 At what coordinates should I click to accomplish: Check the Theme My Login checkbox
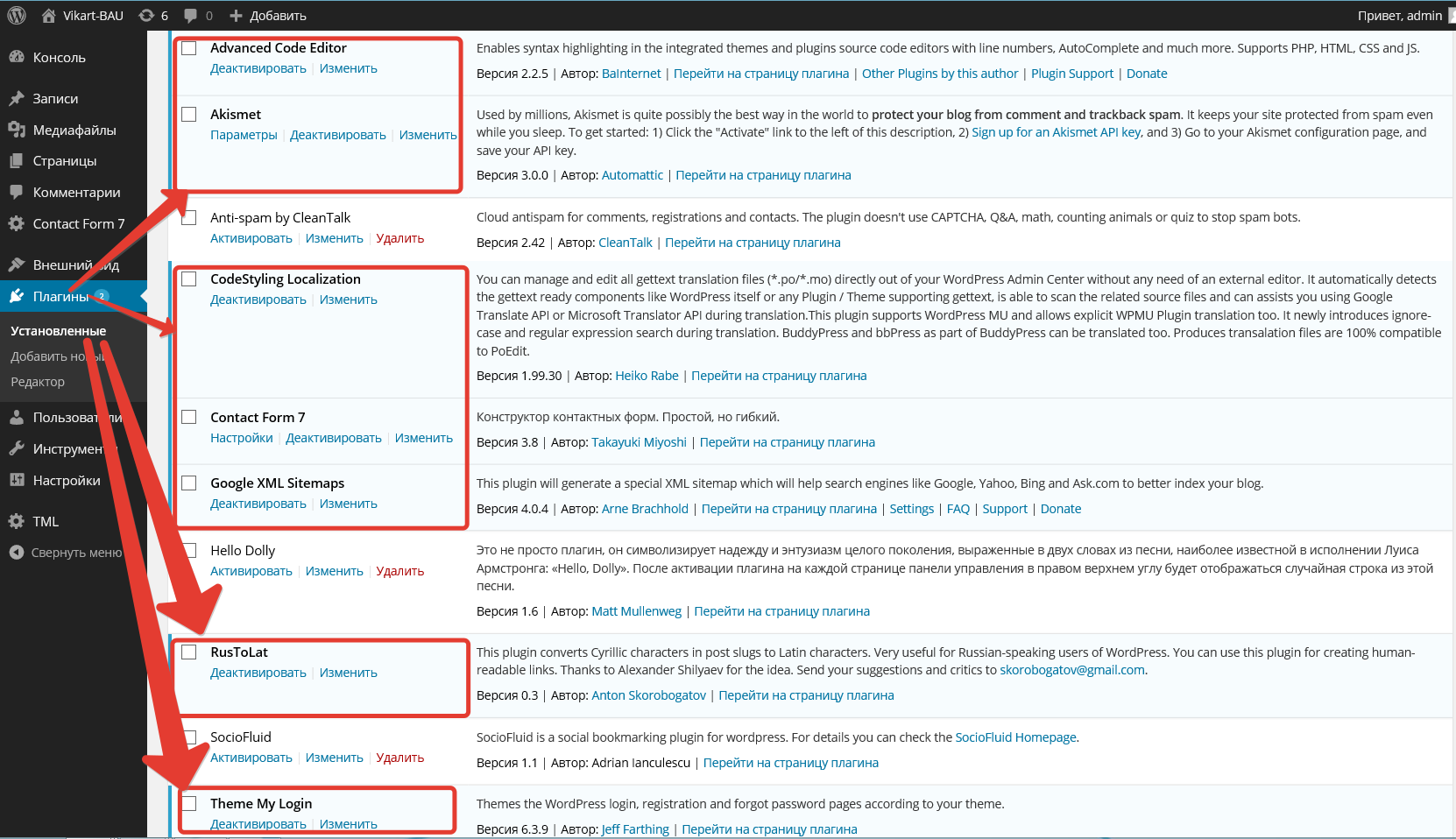point(189,804)
